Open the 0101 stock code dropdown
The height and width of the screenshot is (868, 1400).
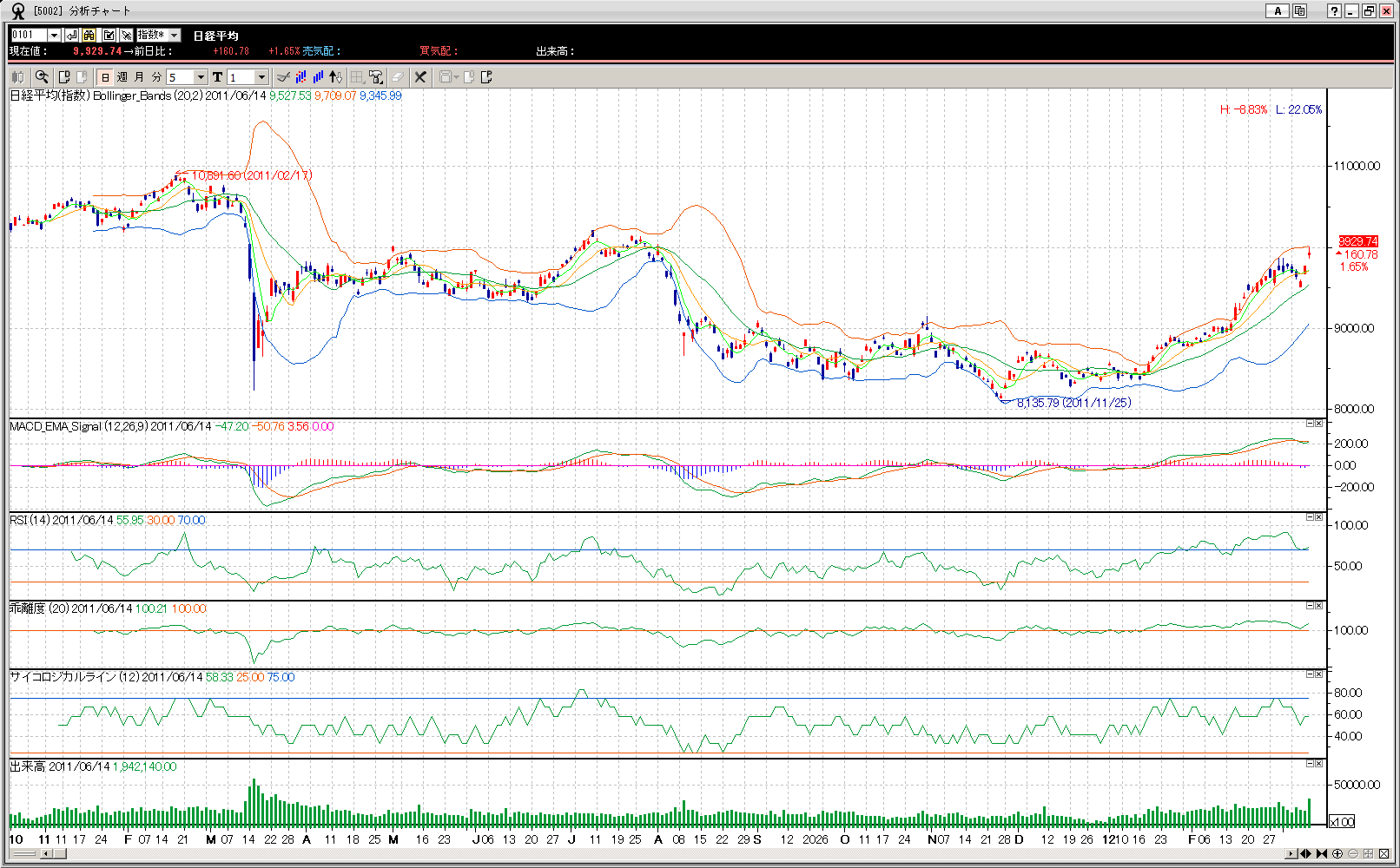click(54, 35)
